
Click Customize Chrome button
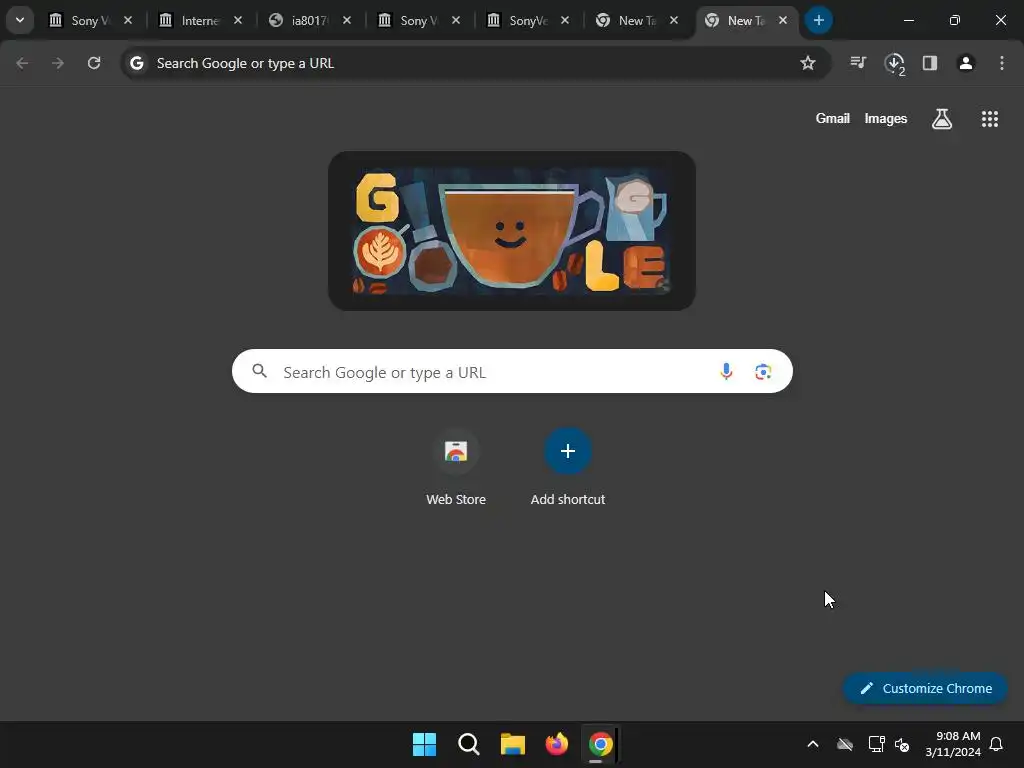[x=925, y=688]
